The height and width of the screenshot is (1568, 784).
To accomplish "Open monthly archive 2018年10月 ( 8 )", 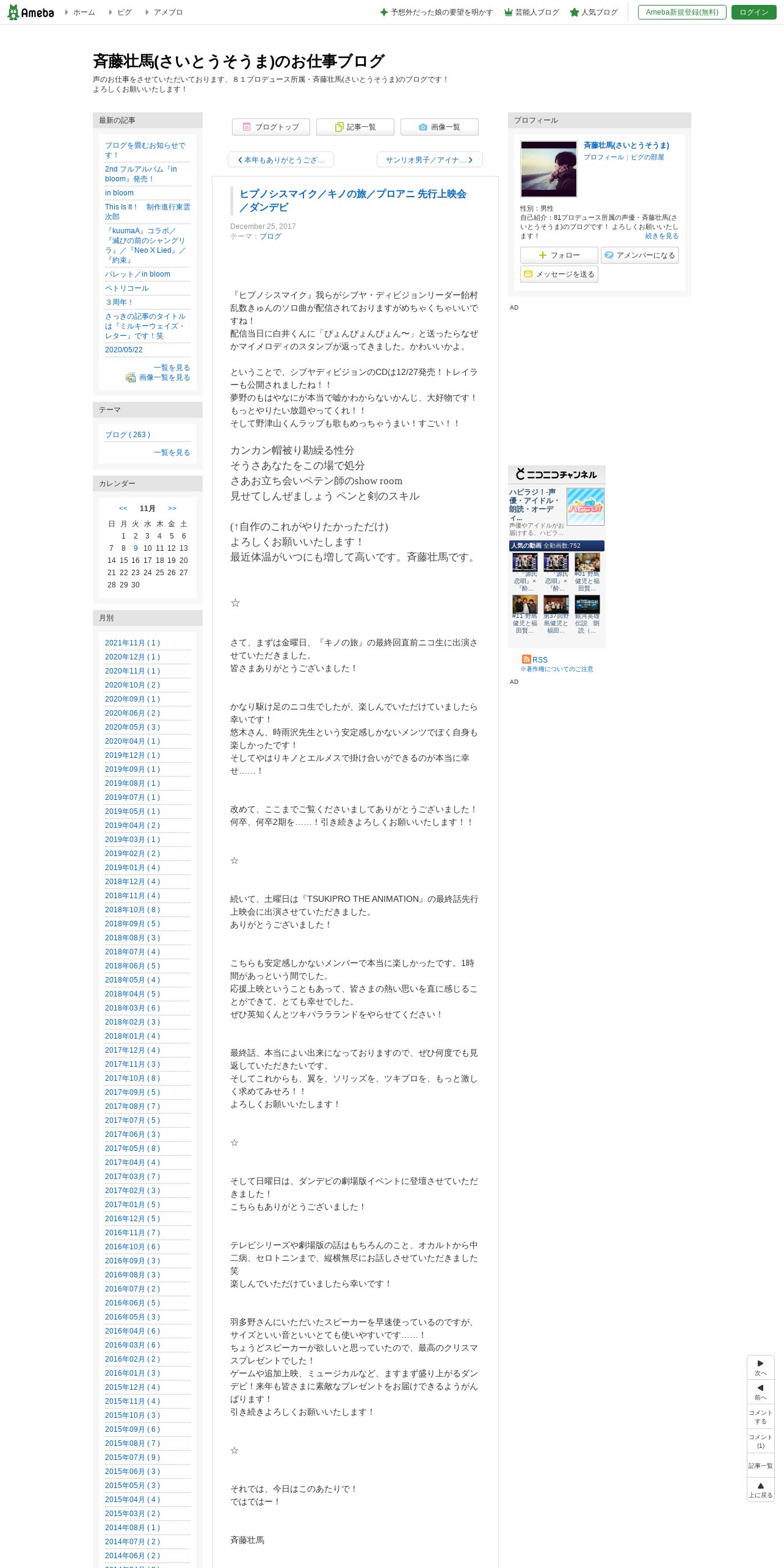I will tap(132, 910).
